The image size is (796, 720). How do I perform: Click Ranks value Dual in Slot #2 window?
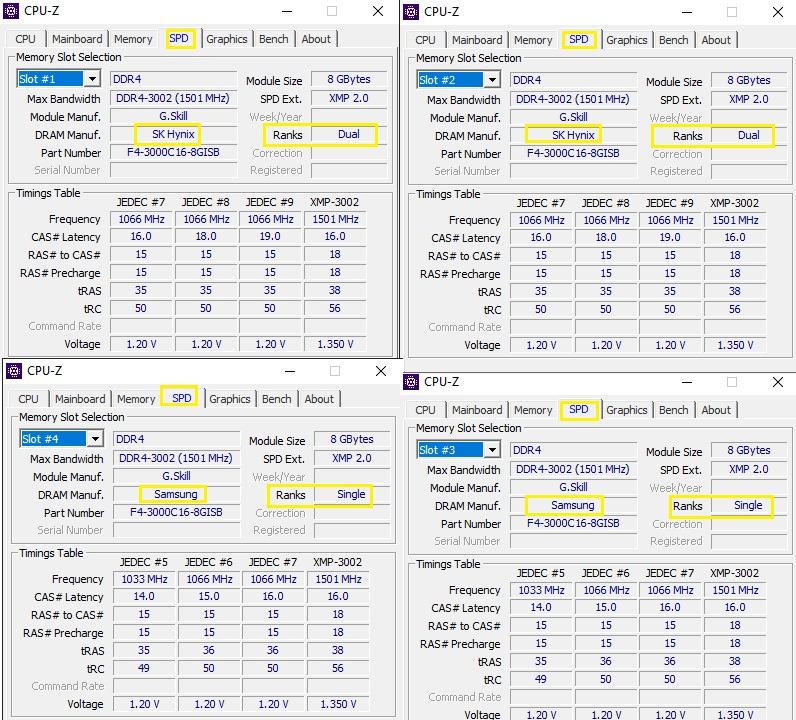749,136
